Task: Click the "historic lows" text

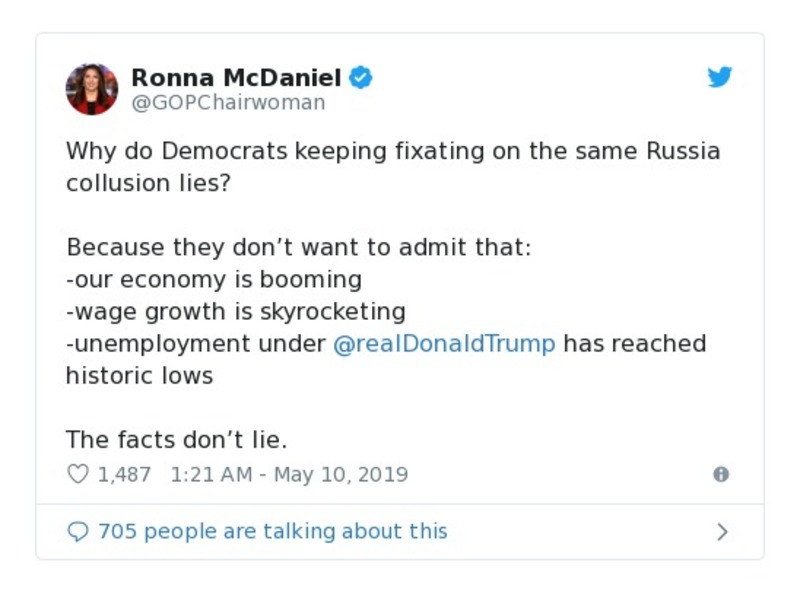Action: click(x=139, y=376)
